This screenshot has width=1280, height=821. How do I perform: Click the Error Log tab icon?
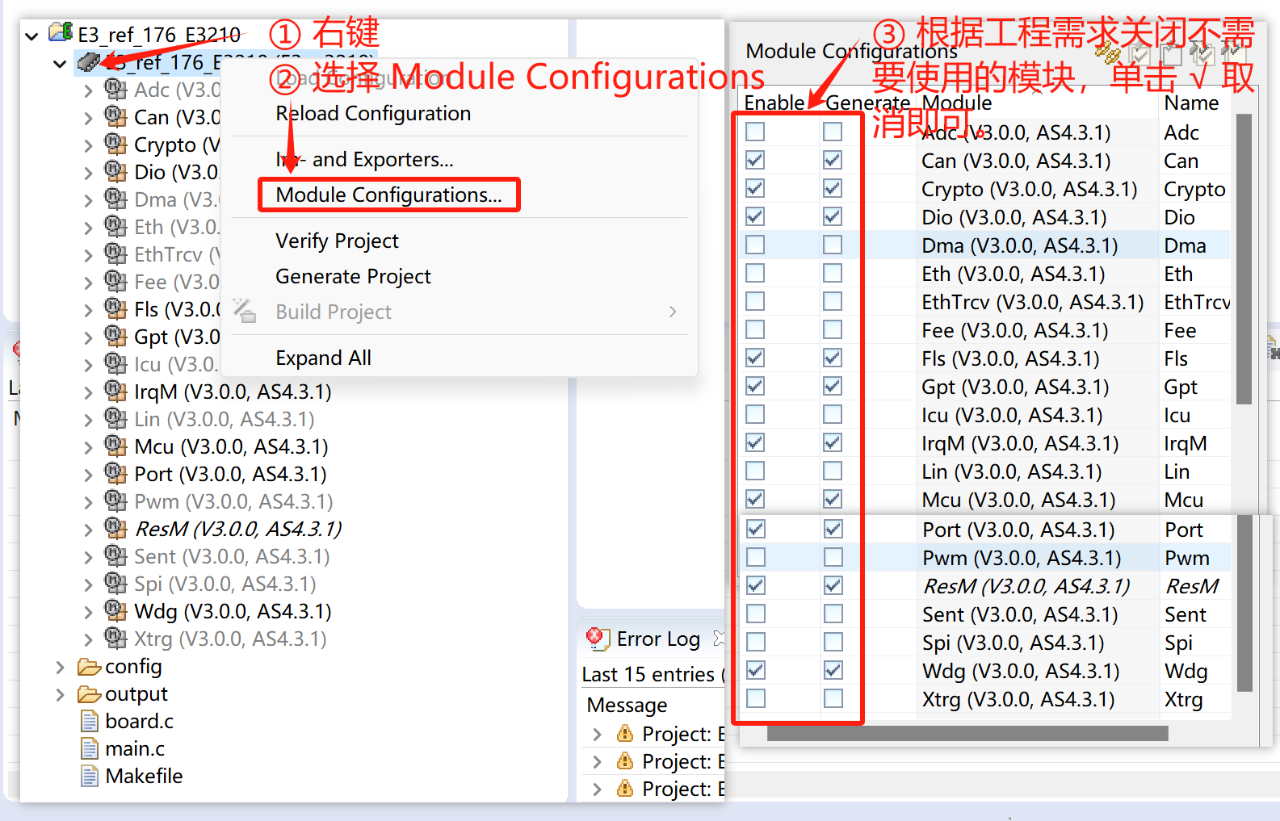pyautogui.click(x=597, y=638)
